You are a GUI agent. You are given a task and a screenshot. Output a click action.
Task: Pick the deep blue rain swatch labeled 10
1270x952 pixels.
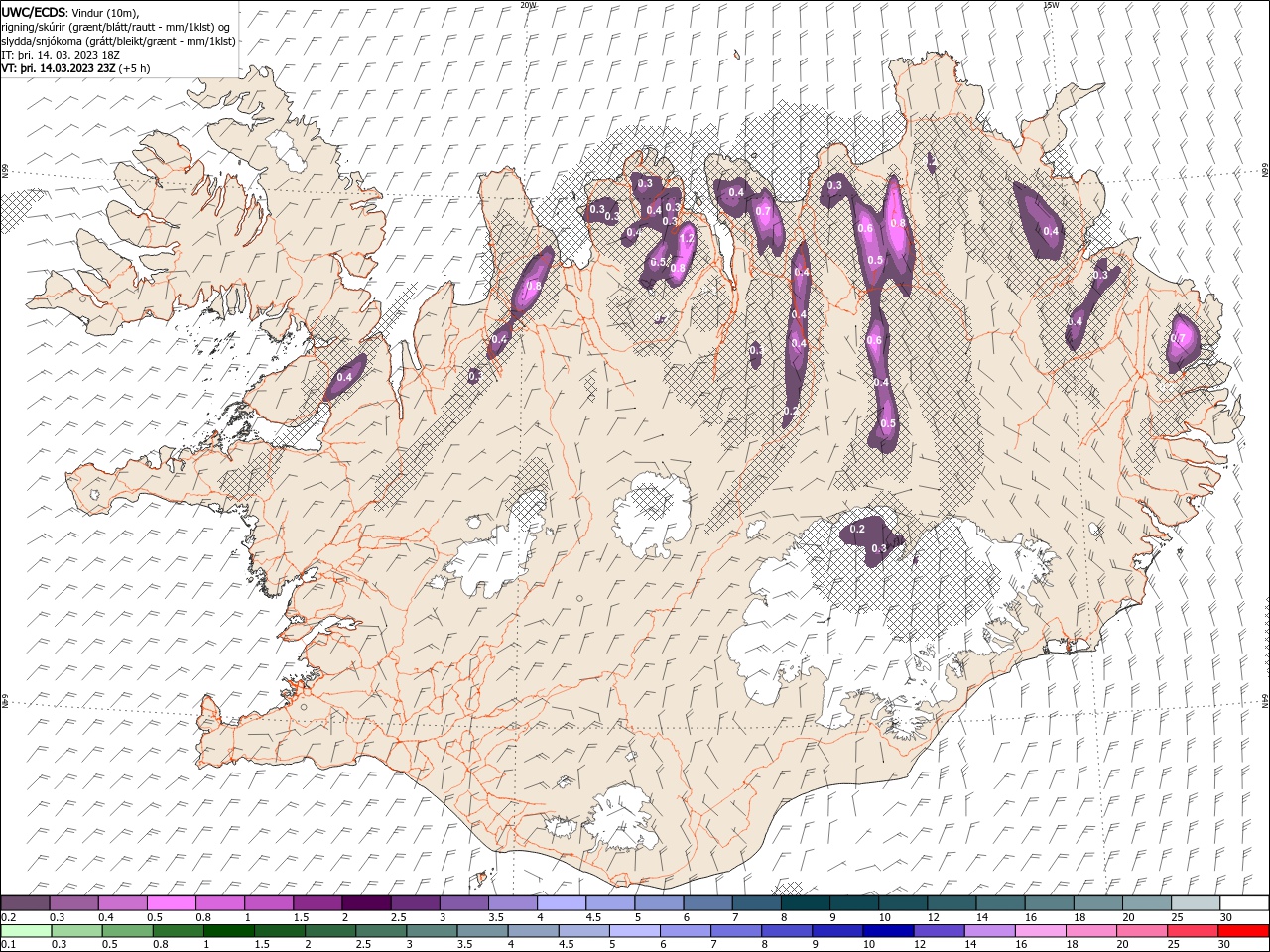[887, 931]
